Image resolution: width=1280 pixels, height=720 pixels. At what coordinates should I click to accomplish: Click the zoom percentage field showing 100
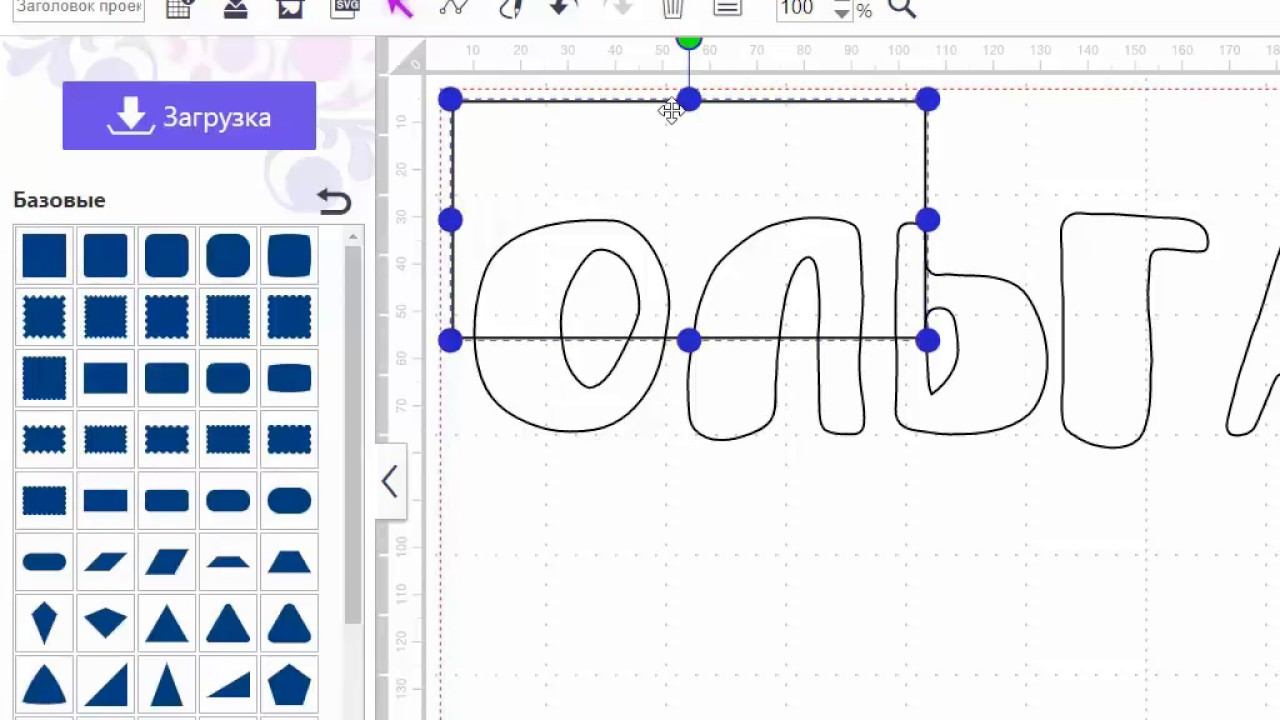(x=804, y=9)
